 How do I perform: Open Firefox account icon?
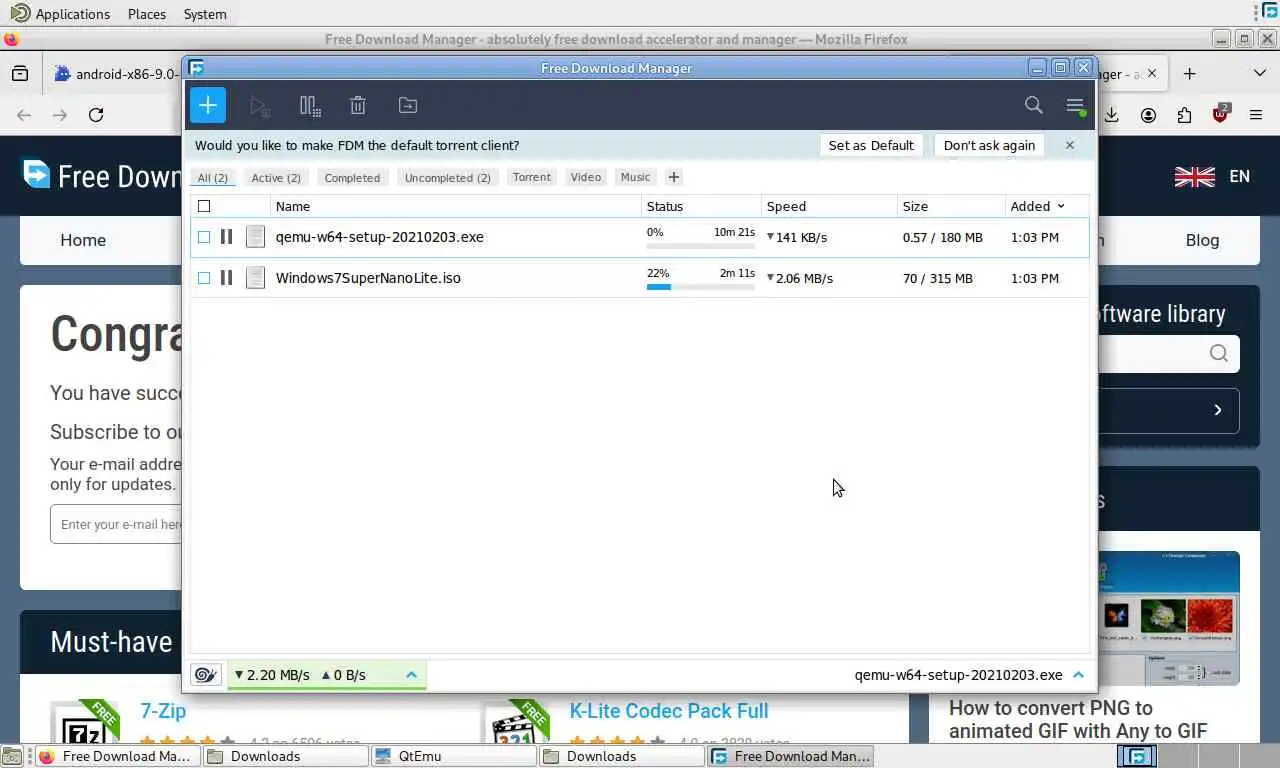(x=1148, y=115)
